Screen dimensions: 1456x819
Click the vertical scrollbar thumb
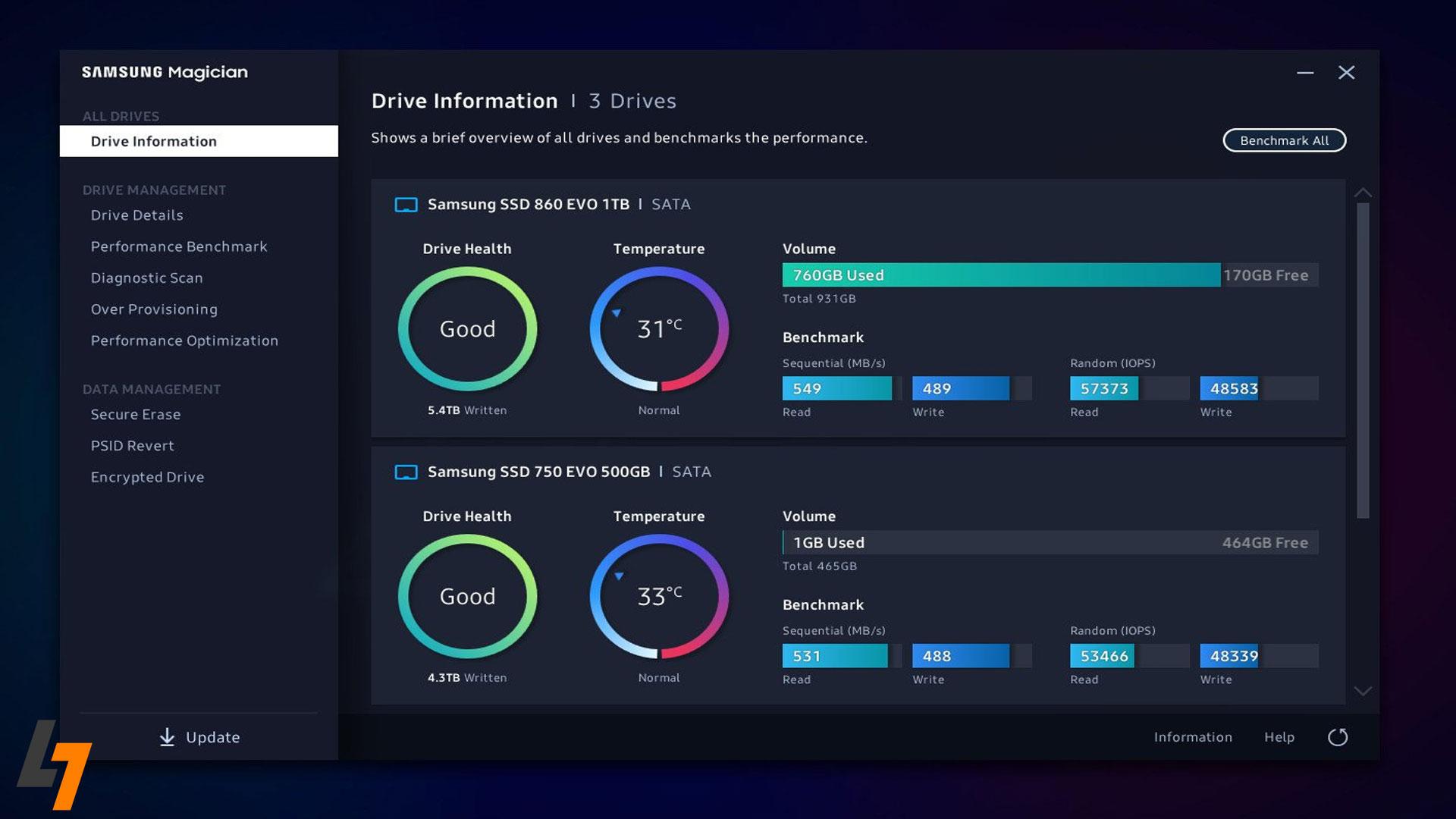(x=1363, y=360)
